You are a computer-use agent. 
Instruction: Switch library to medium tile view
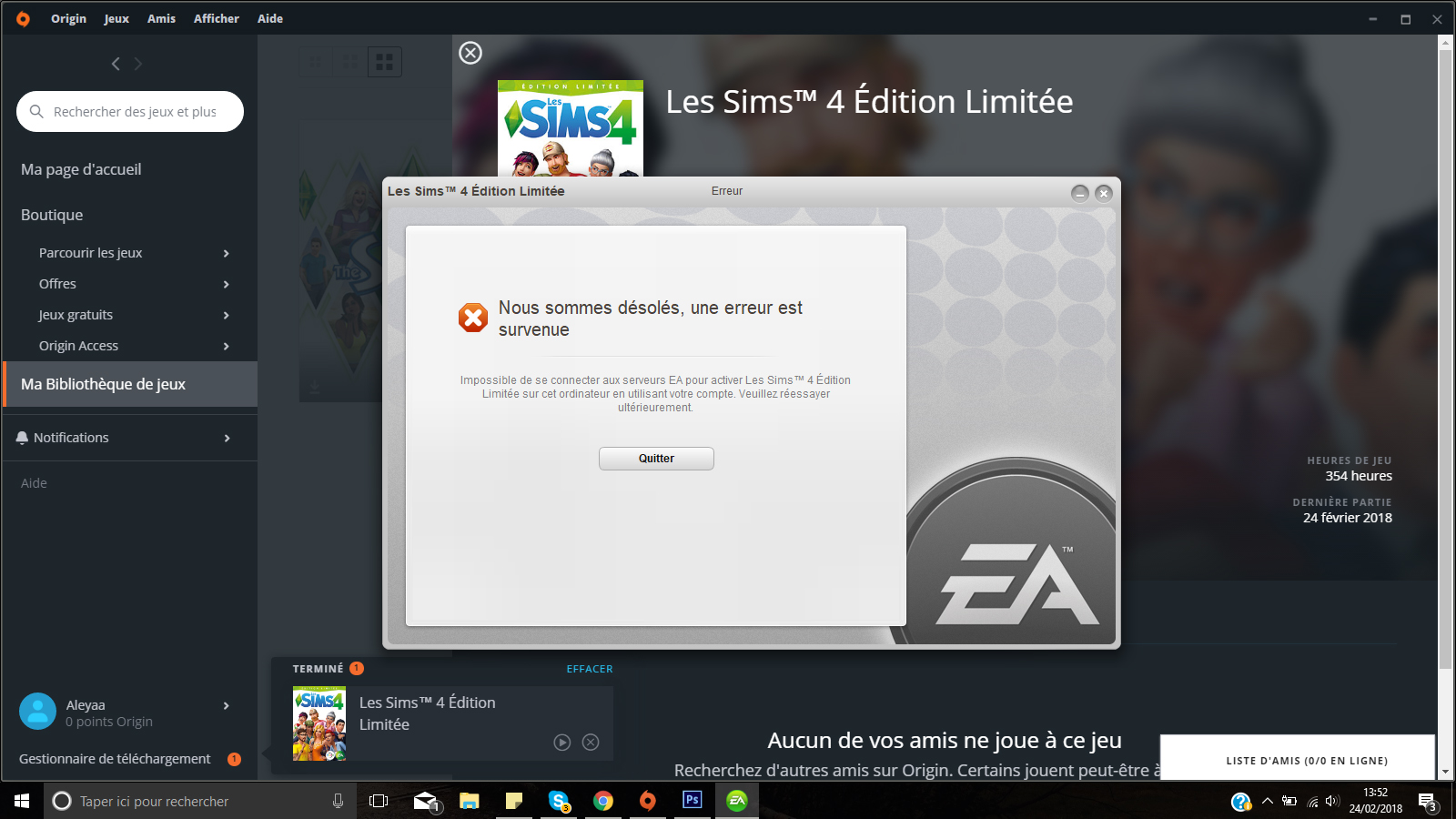(x=350, y=62)
